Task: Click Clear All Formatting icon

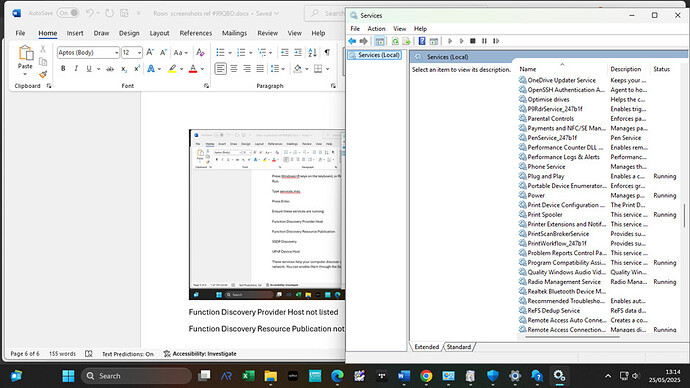Action: pos(200,52)
